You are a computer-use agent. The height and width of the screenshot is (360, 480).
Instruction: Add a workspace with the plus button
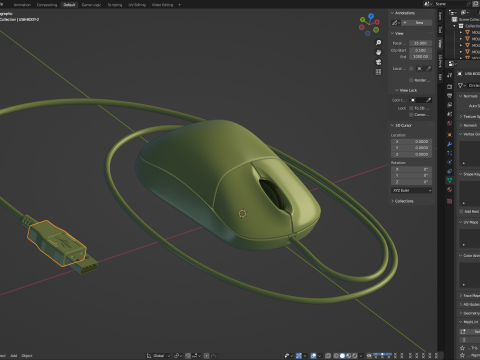tap(180, 5)
